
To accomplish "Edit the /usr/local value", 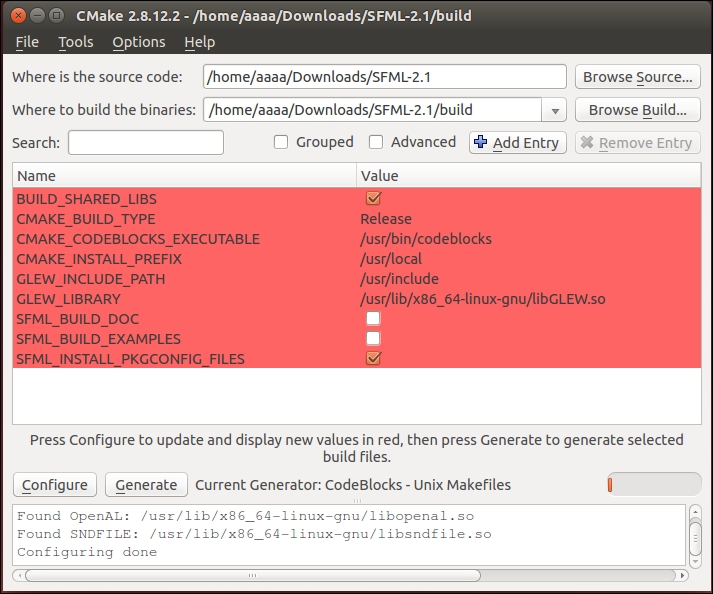I will (x=391, y=259).
